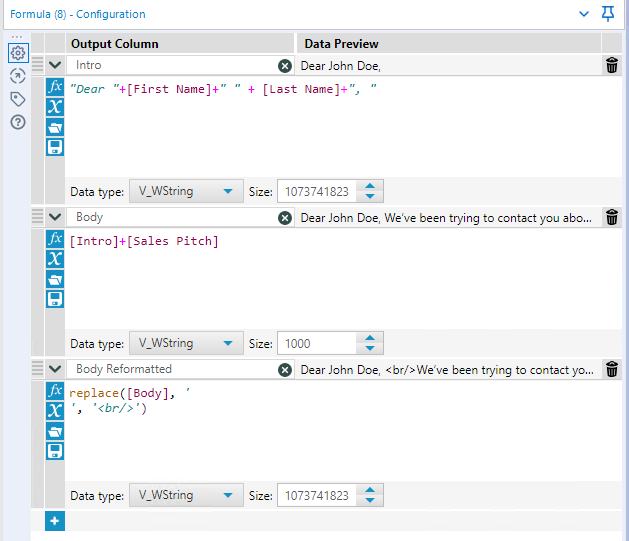The width and height of the screenshot is (629, 541).
Task: Open fx functions for Body Reformatted expression
Action: (x=55, y=391)
